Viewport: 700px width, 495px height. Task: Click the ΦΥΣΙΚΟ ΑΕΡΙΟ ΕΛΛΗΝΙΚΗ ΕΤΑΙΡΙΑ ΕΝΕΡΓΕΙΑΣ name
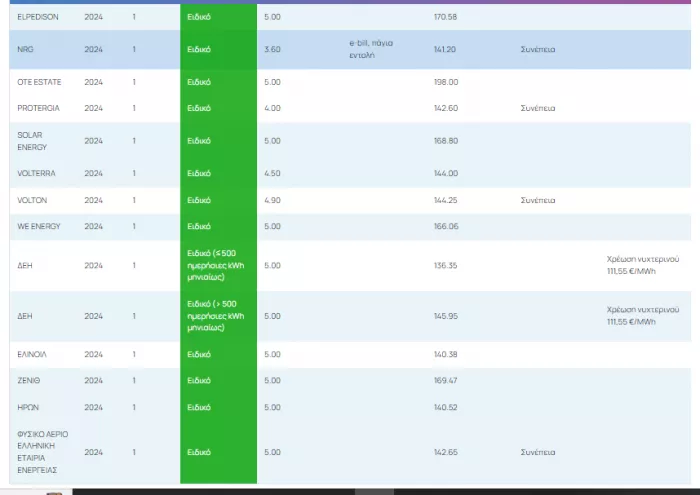point(42,452)
